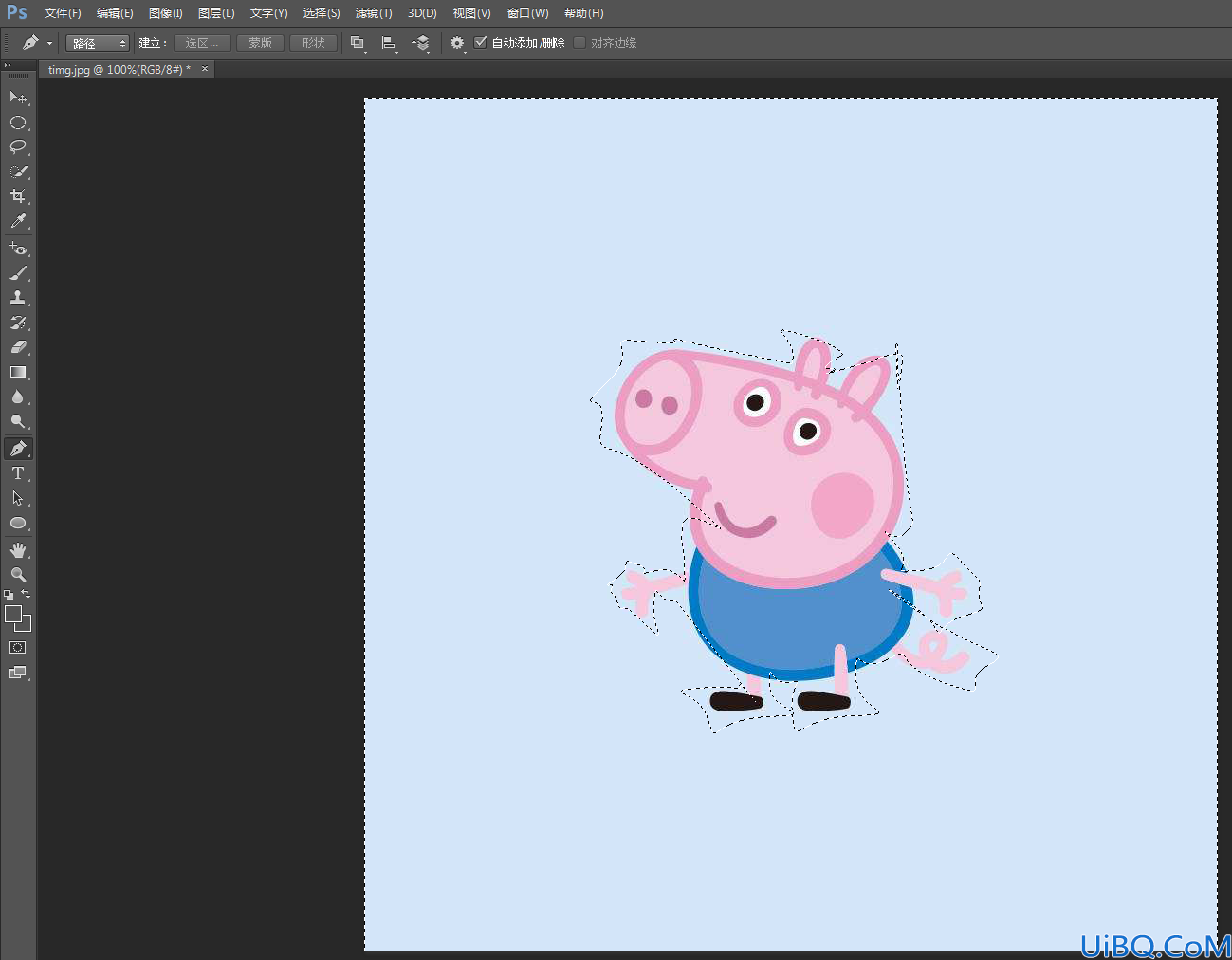The height and width of the screenshot is (960, 1232).
Task: Set the background color swatch
Action: (27, 626)
